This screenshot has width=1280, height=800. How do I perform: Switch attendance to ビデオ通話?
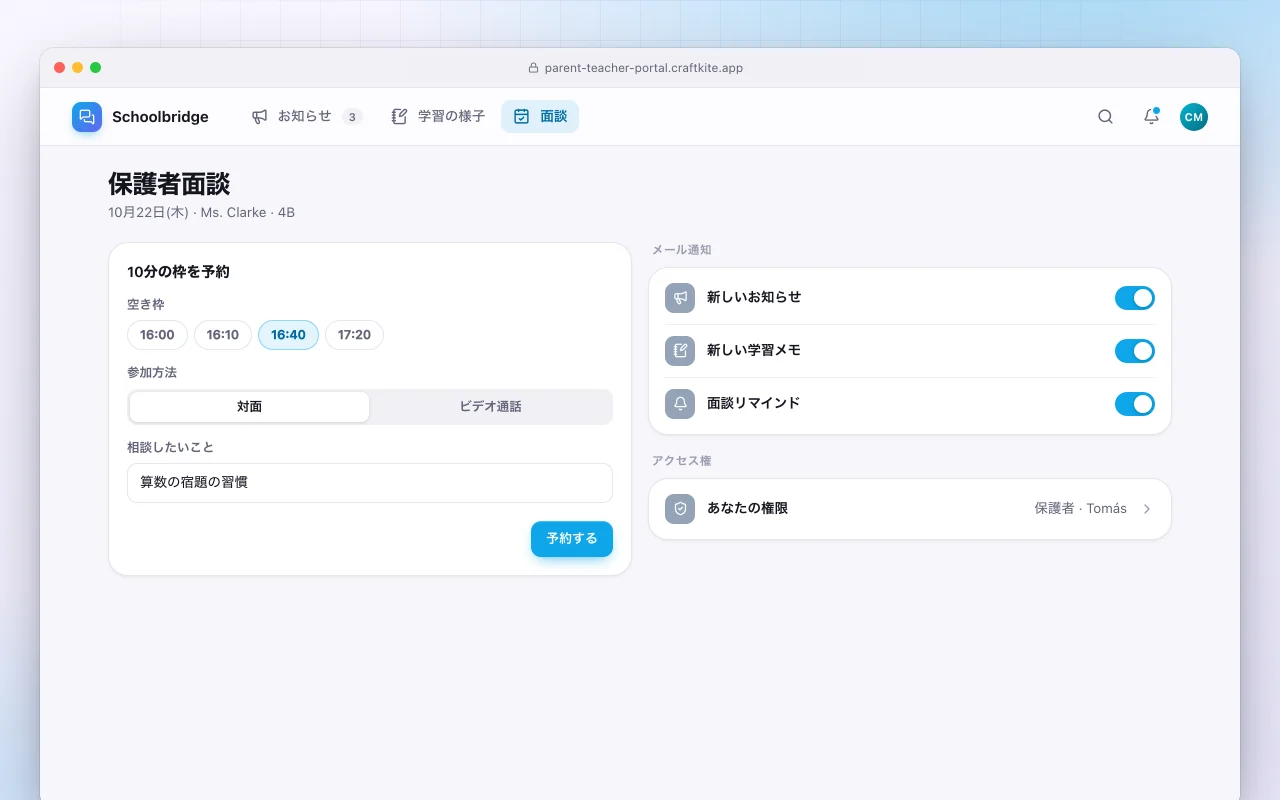490,407
